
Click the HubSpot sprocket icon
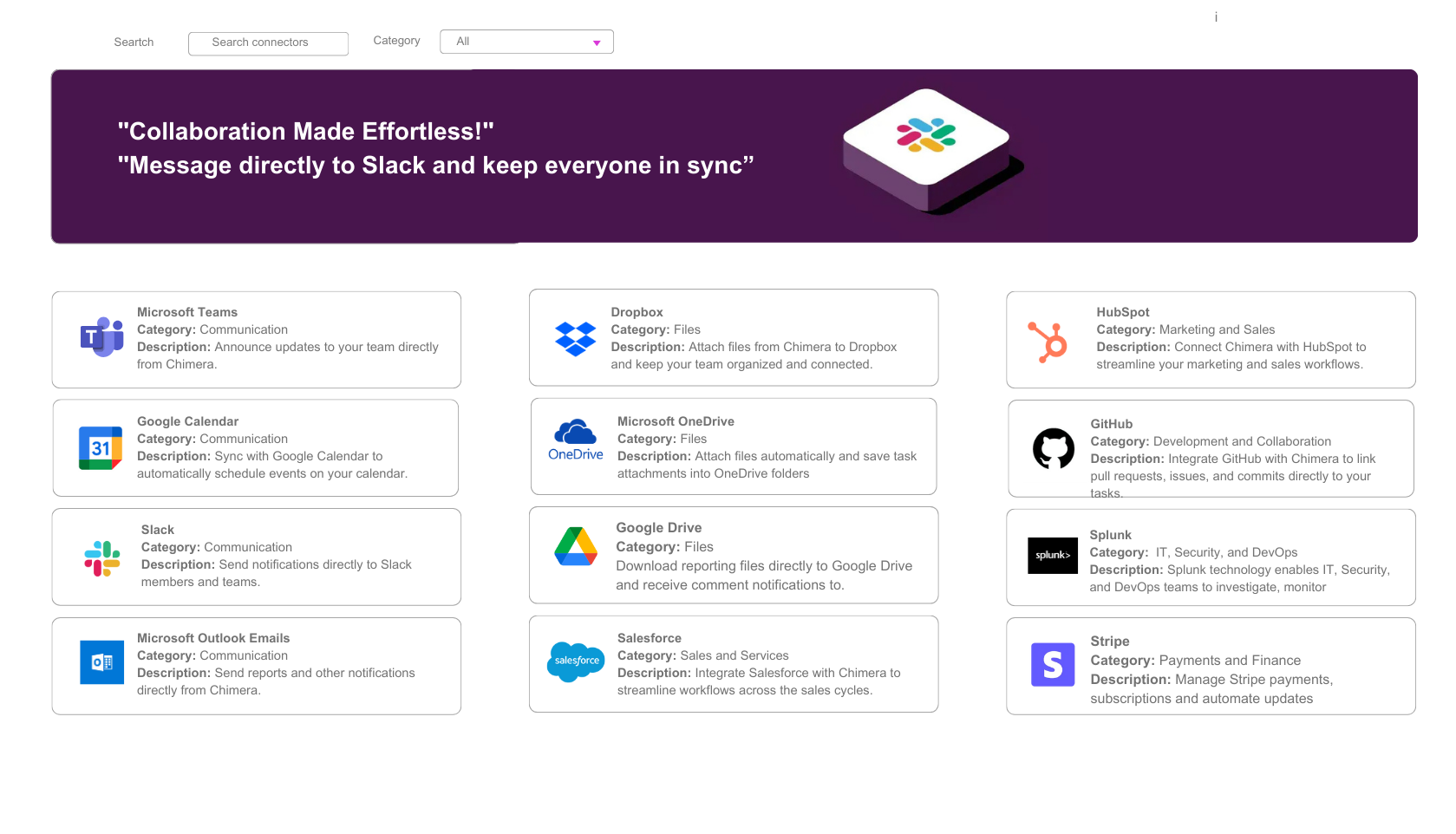[x=1048, y=342]
